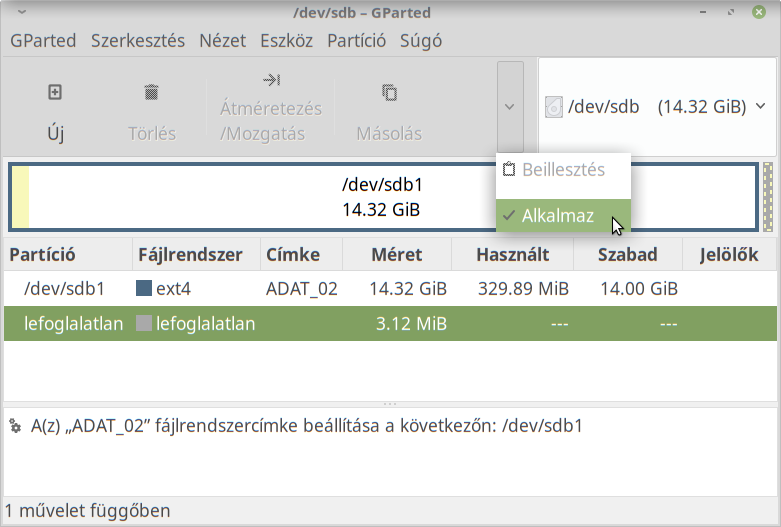Click the Törlés trash toolbar icon

pos(151,93)
